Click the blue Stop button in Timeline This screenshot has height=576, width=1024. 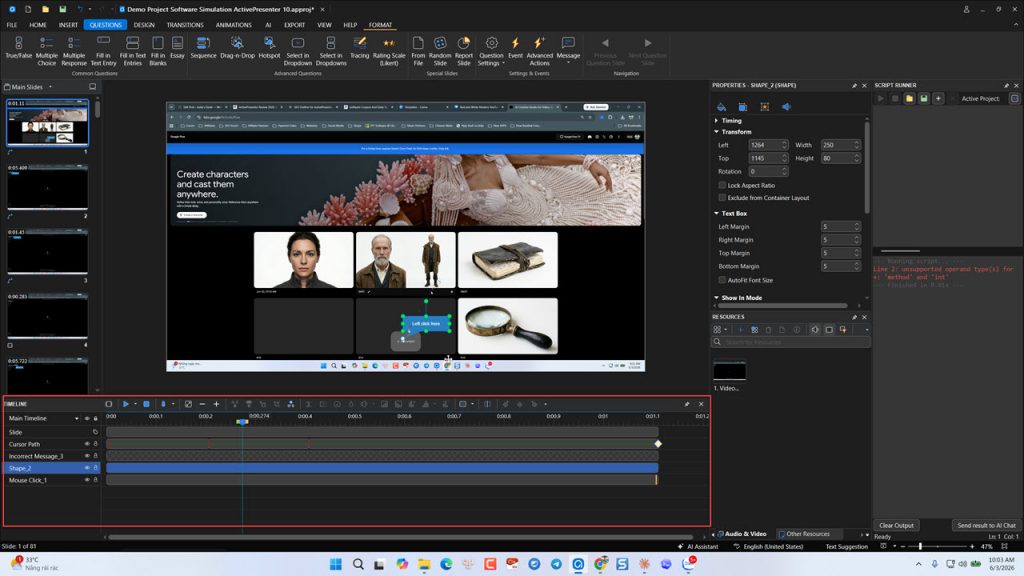[x=146, y=404]
